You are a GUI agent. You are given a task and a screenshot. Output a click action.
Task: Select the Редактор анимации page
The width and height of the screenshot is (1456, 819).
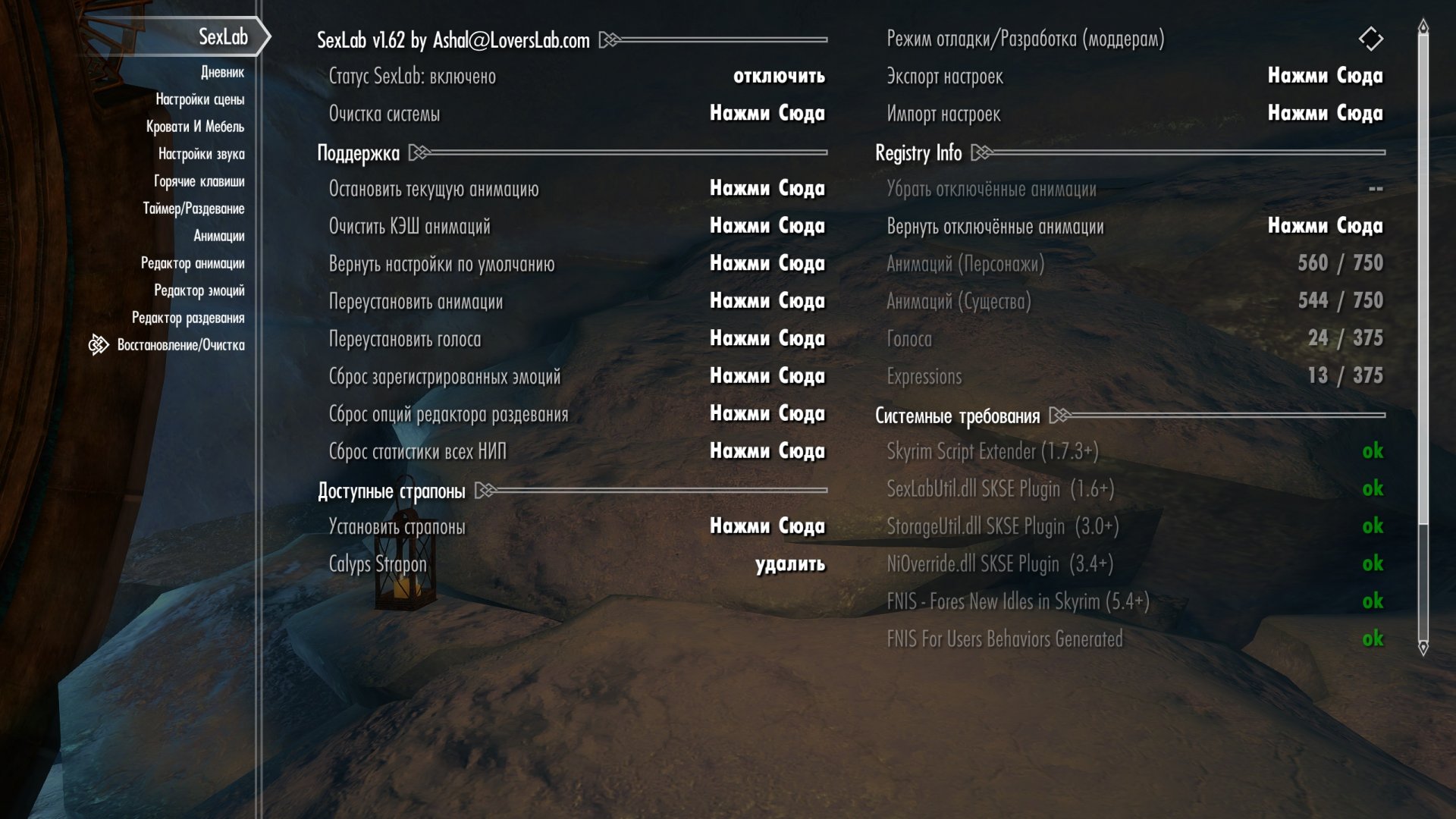click(x=193, y=263)
